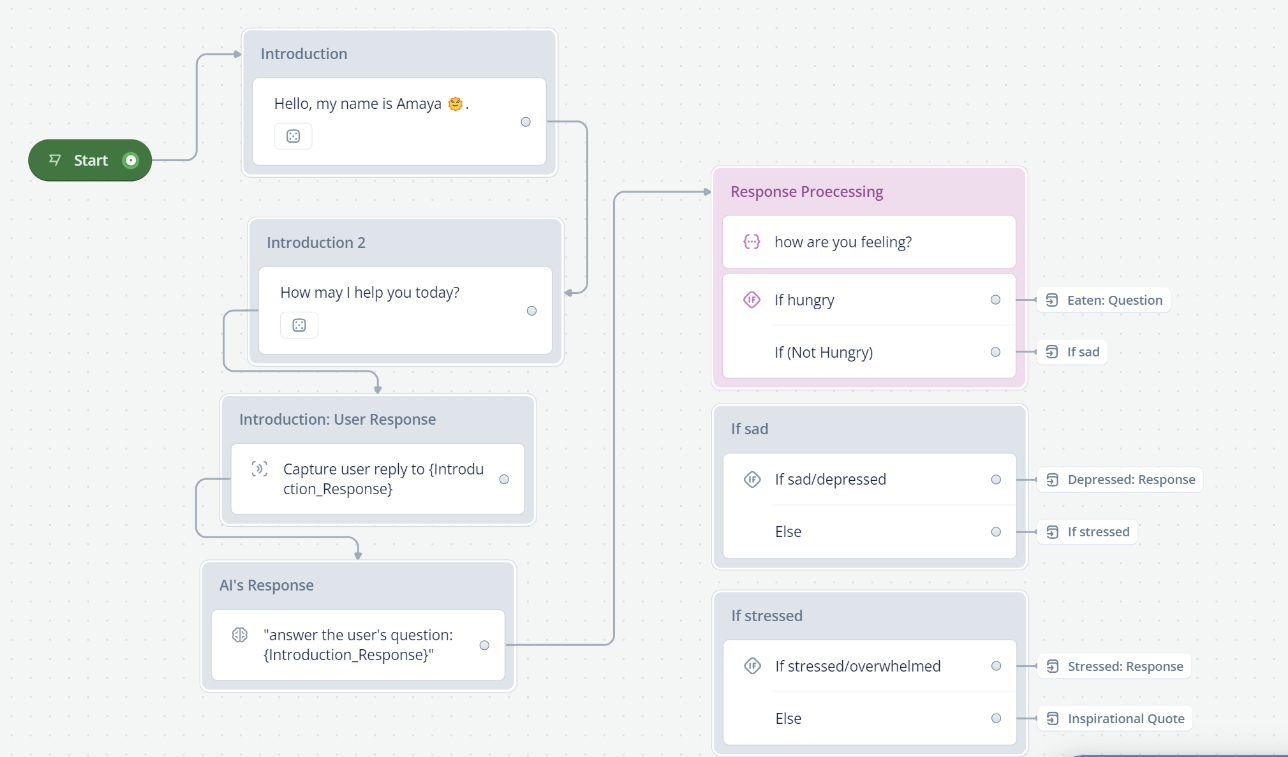
Task: Click the port on "How may I help you today?"
Action: pos(531,310)
